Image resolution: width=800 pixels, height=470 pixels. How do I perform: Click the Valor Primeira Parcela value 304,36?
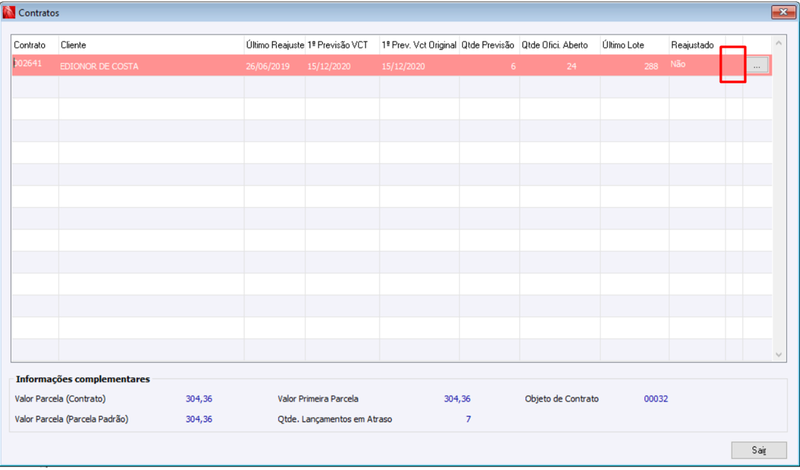[457, 399]
